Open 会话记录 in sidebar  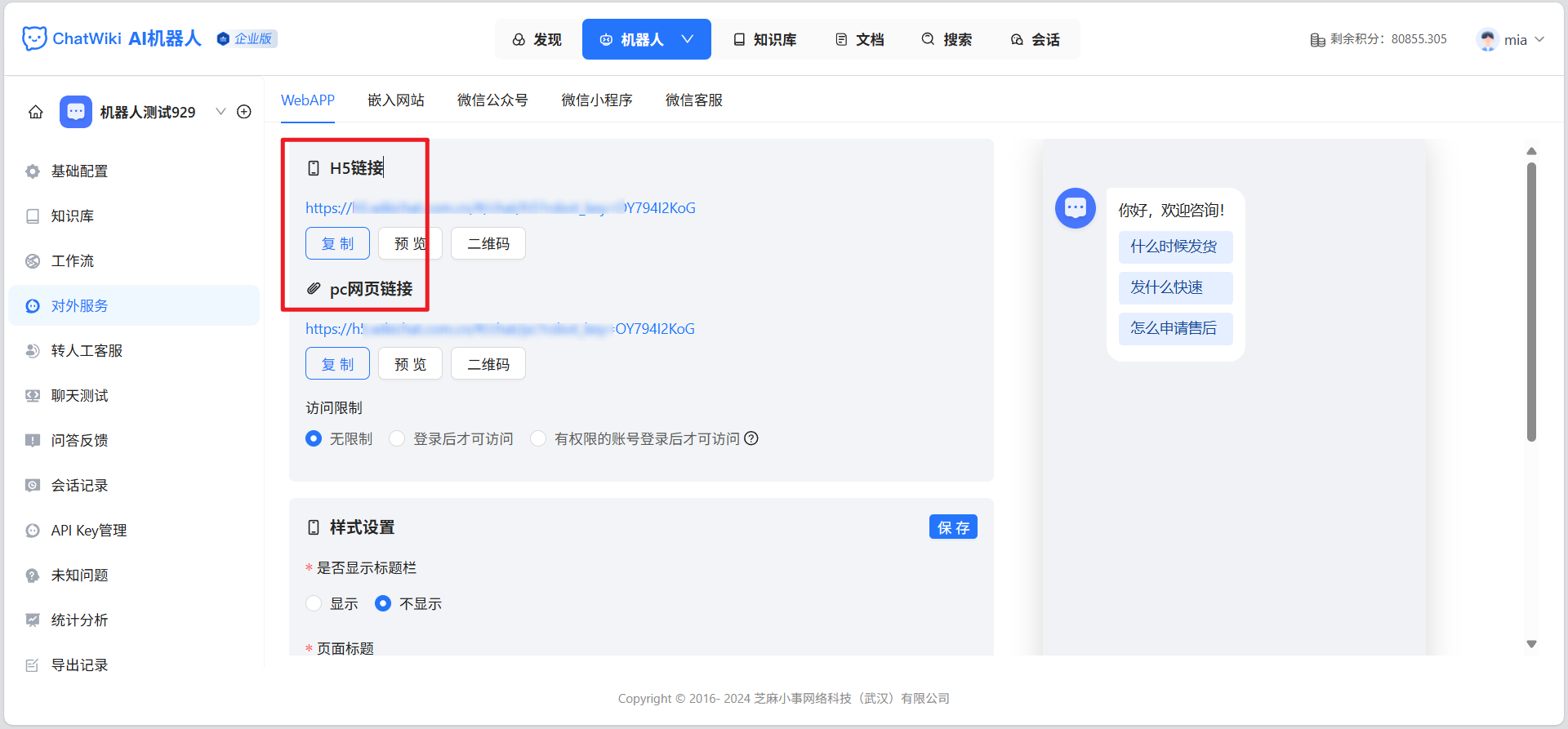tap(134, 485)
